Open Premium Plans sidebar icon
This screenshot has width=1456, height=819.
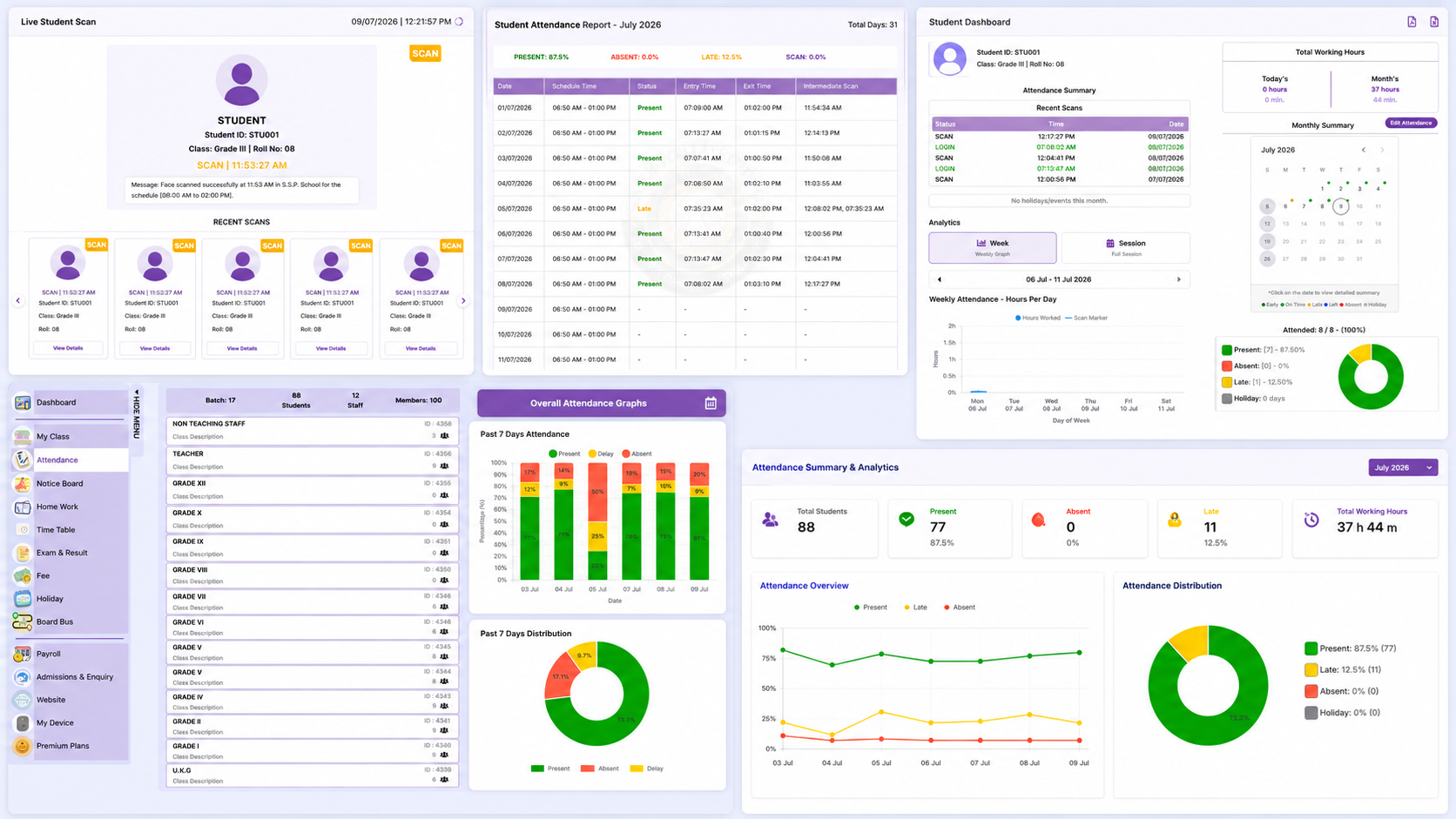(x=23, y=746)
